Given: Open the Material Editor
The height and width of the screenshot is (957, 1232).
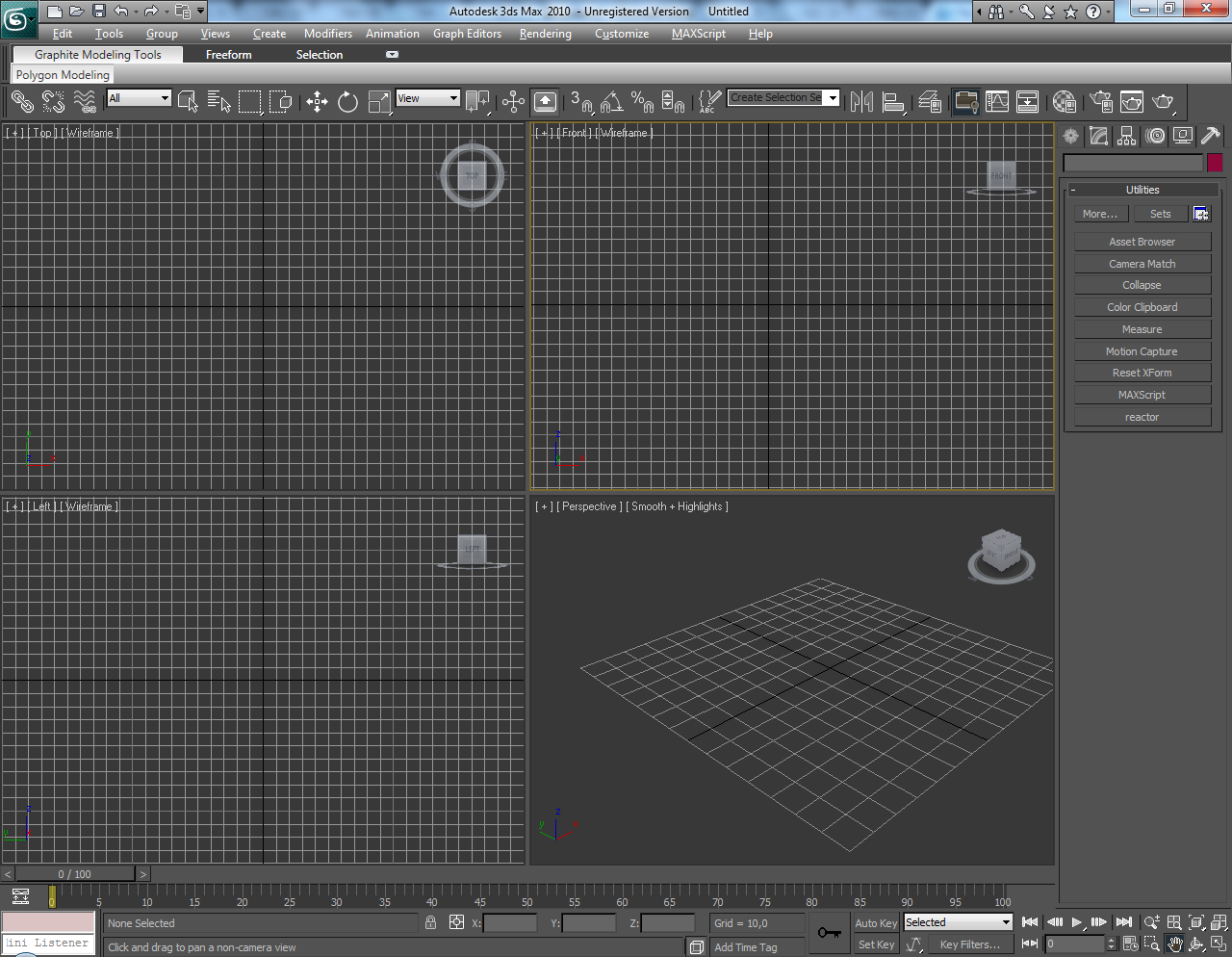Looking at the screenshot, I should [1064, 101].
